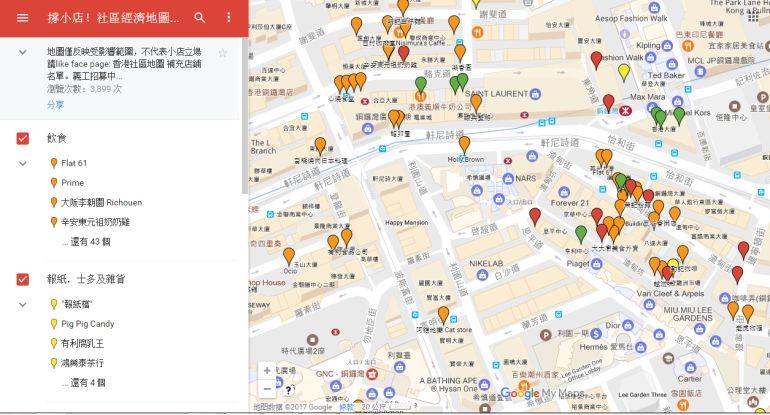Screen dimensions: 770x415
Task: Click the 分享 share link
Action: 55,105
